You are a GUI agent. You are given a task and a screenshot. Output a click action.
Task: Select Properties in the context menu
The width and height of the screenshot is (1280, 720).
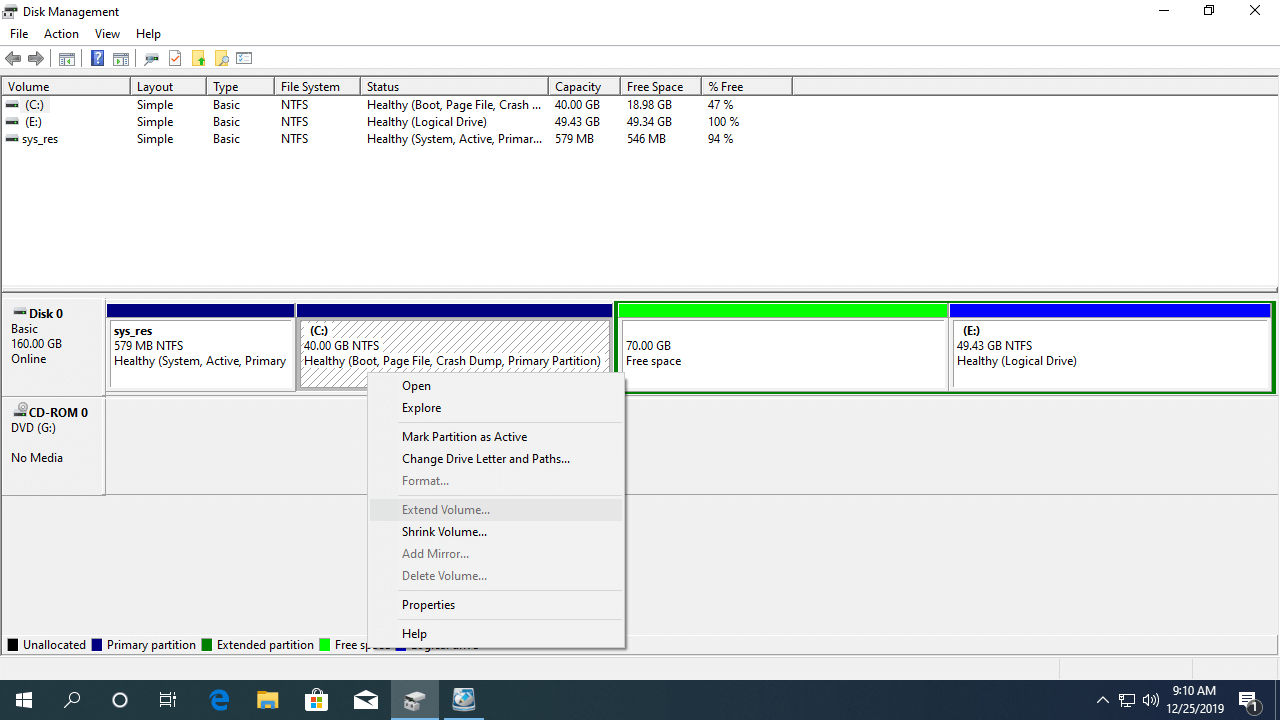click(428, 605)
